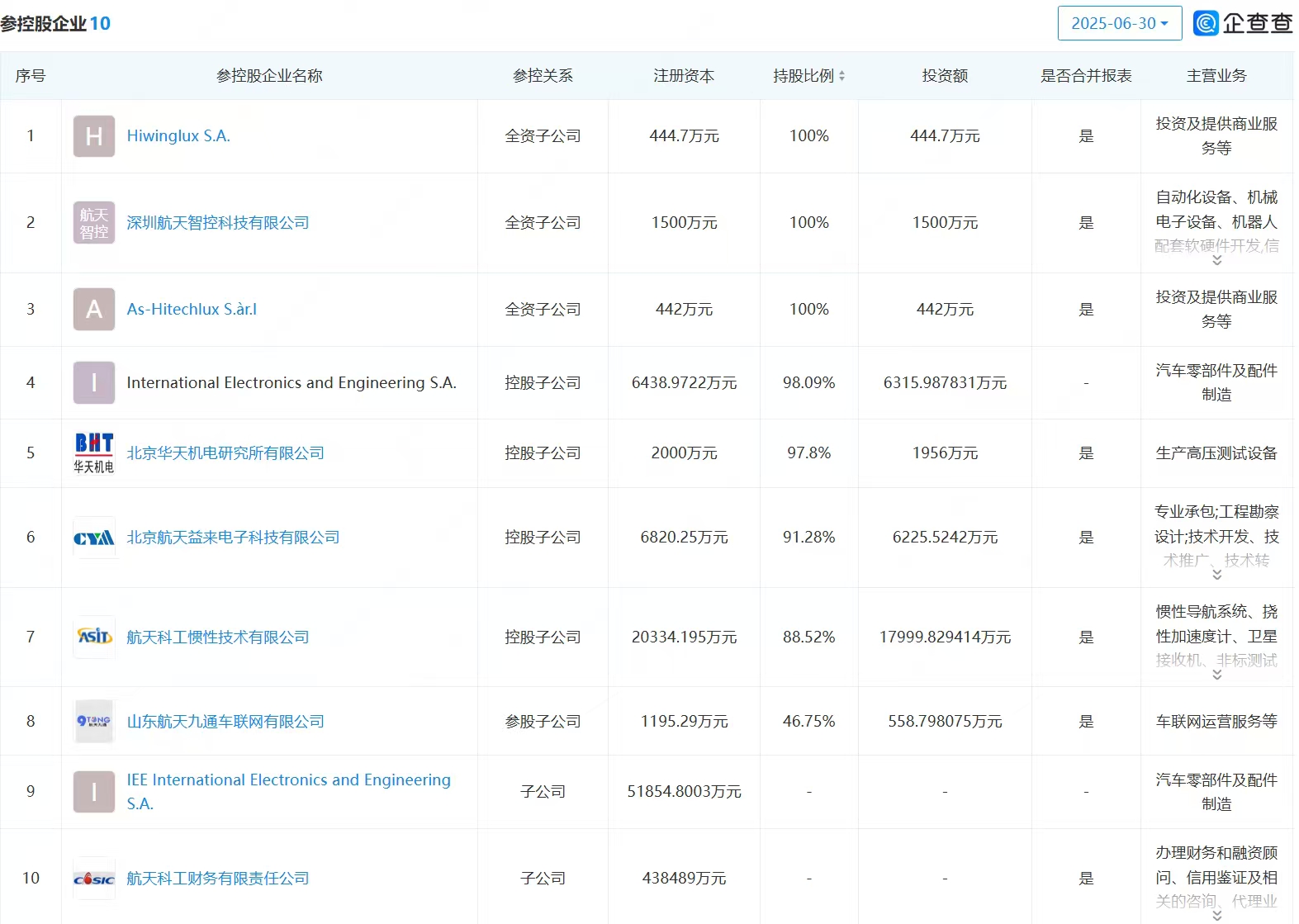The image size is (1299, 924).
Task: Click the 97.8% shareholding cell
Action: (x=809, y=453)
